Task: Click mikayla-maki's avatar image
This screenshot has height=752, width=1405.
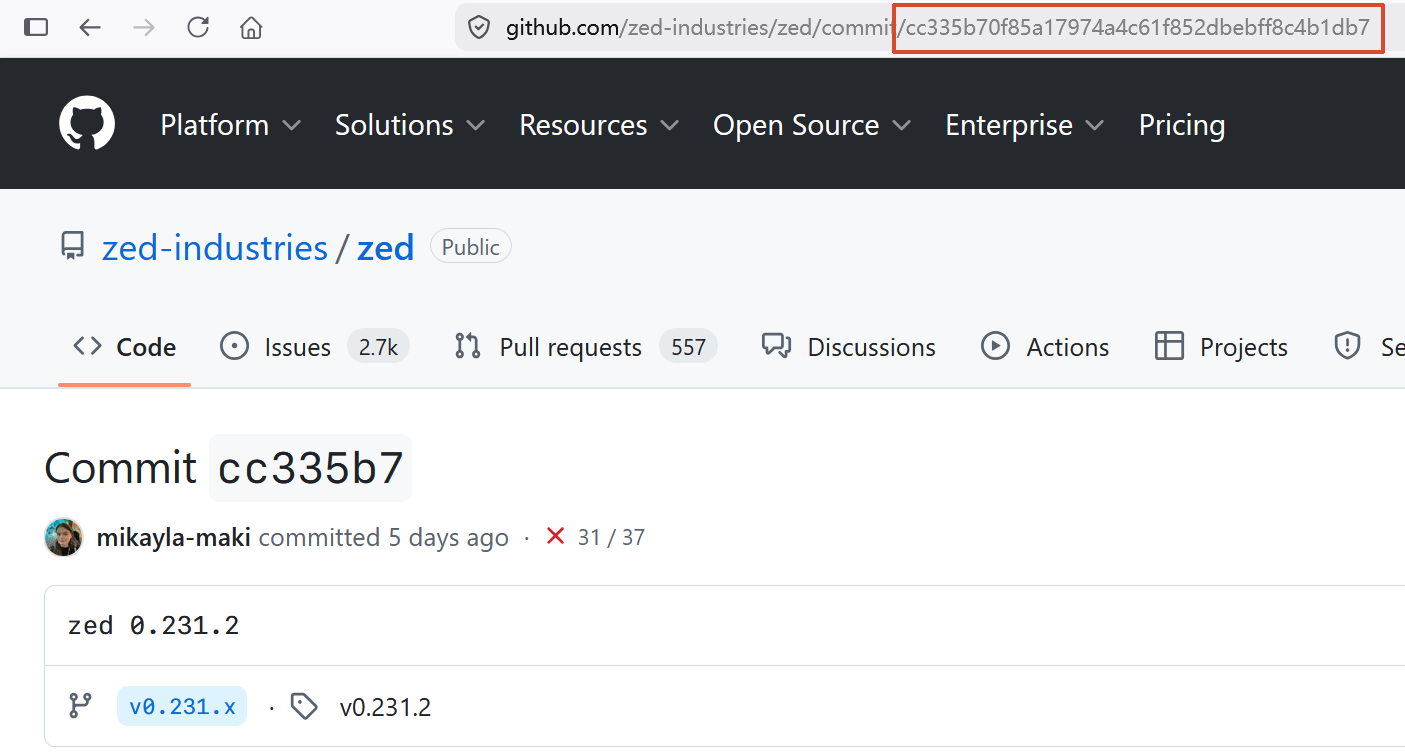Action: pos(64,537)
